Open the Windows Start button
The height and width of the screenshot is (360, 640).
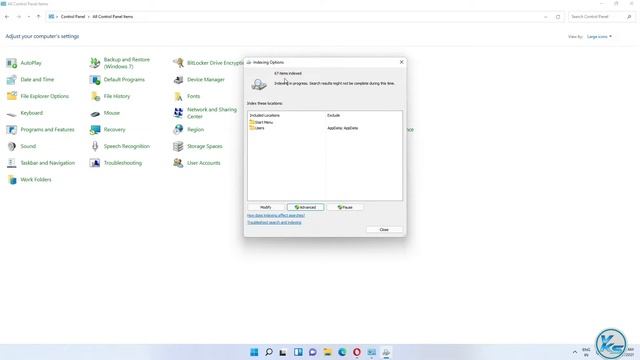coord(254,352)
